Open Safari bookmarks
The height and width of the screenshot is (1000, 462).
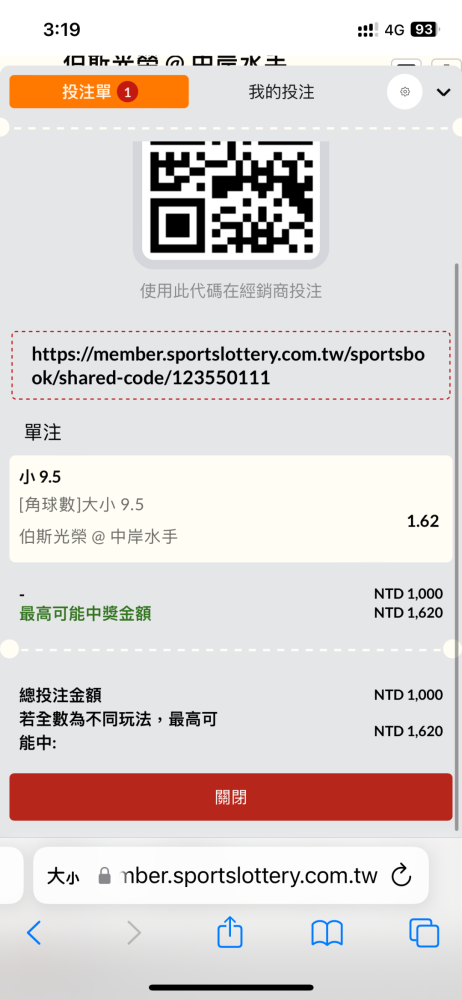pyautogui.click(x=327, y=934)
